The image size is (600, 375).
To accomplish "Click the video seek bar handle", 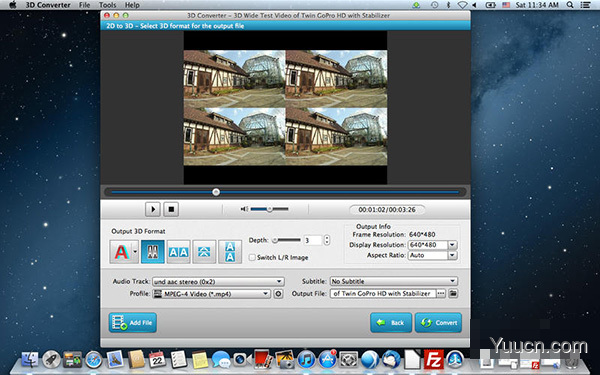I will click(216, 192).
